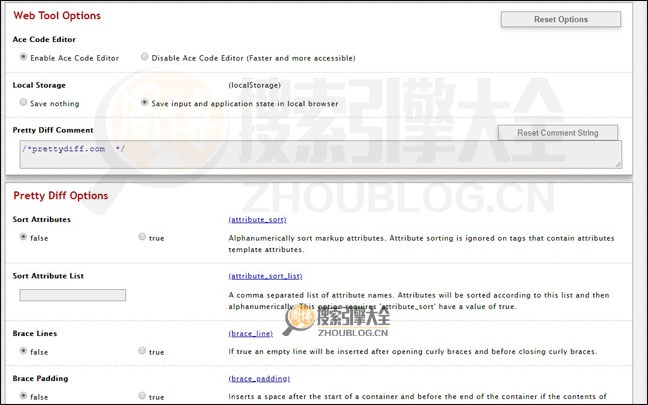Click the Local Storage label
The image size is (648, 405).
[x=39, y=85]
